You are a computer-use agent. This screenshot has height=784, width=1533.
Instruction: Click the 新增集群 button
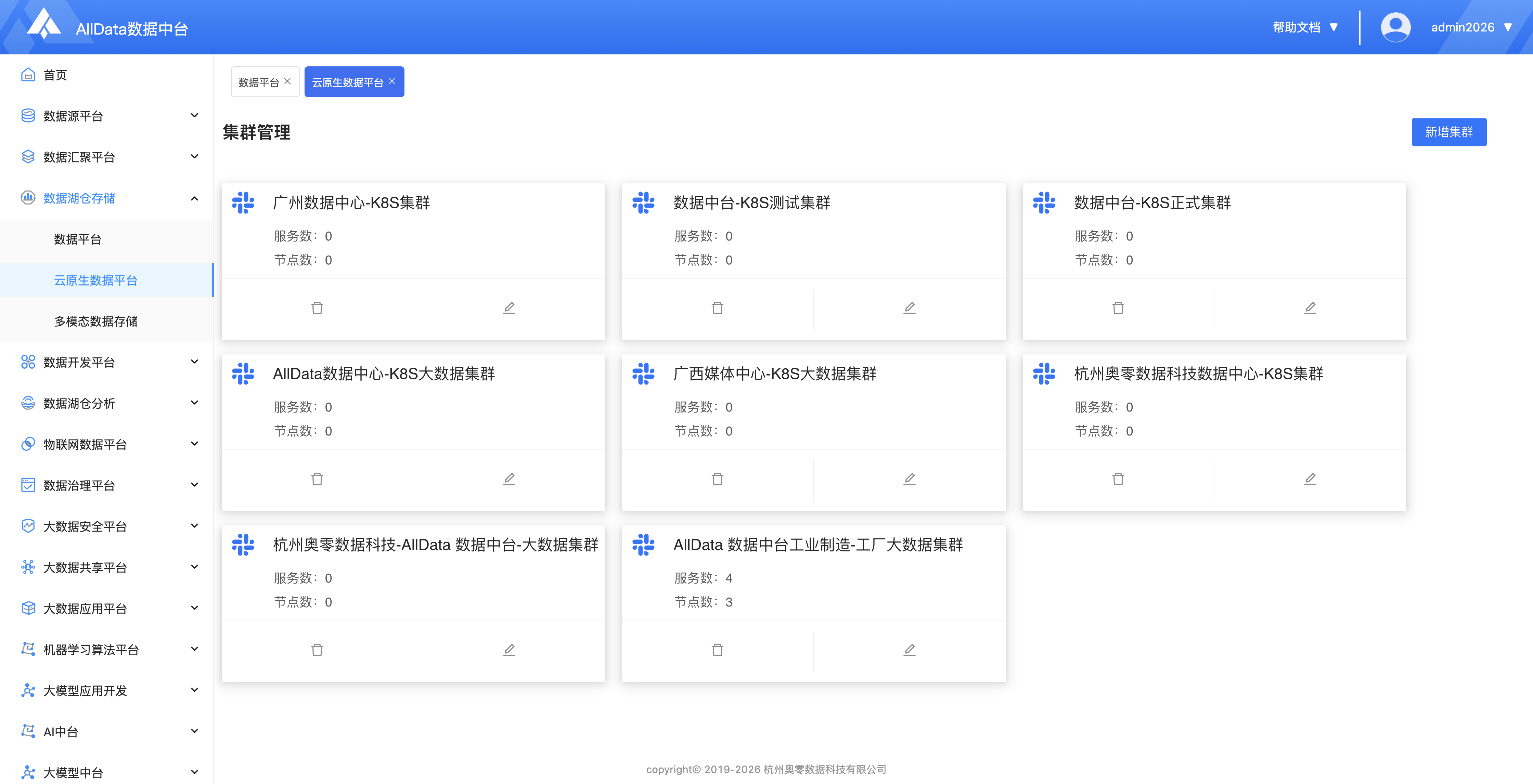1448,132
